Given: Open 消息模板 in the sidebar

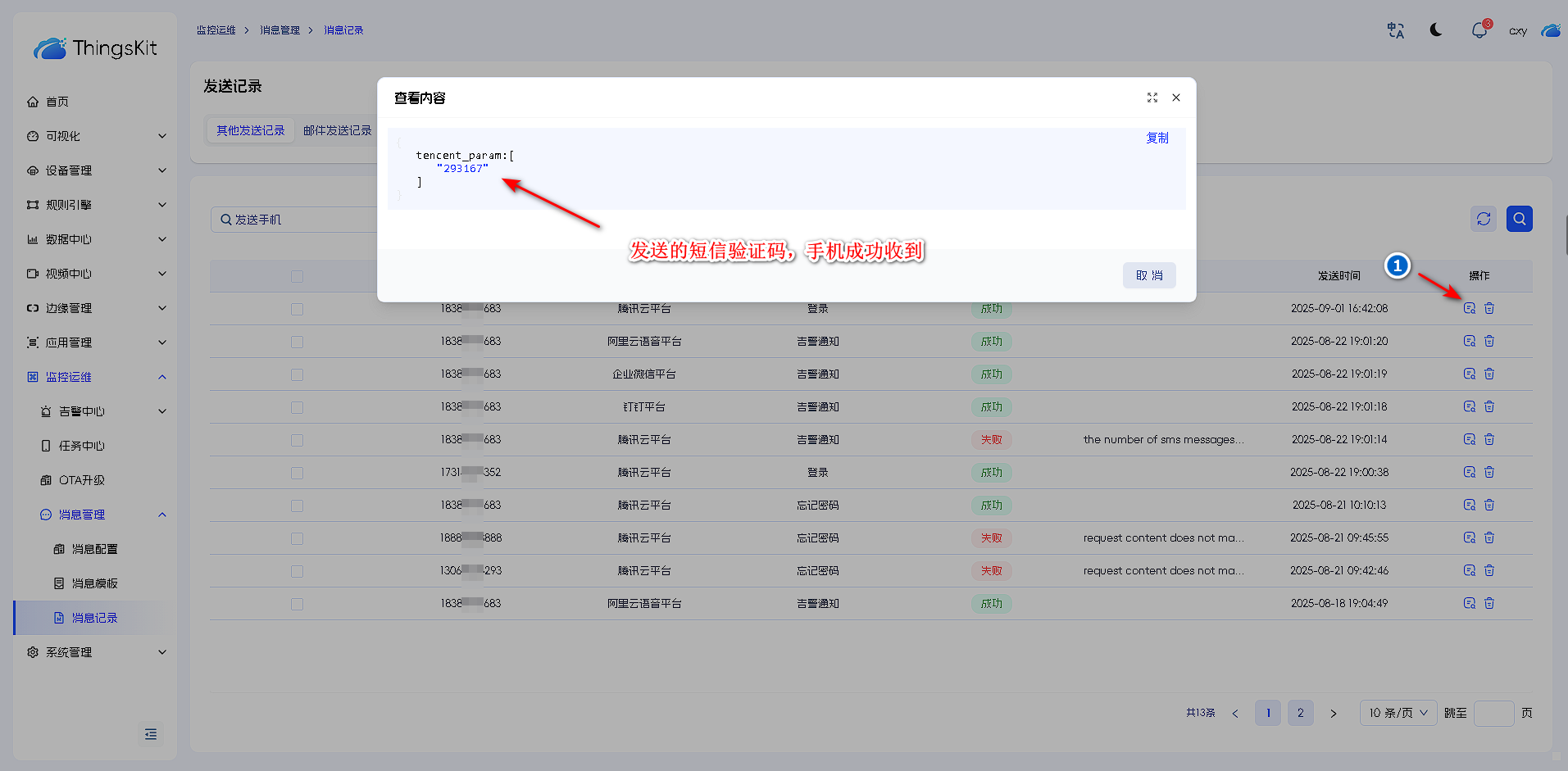Looking at the screenshot, I should pos(94,583).
